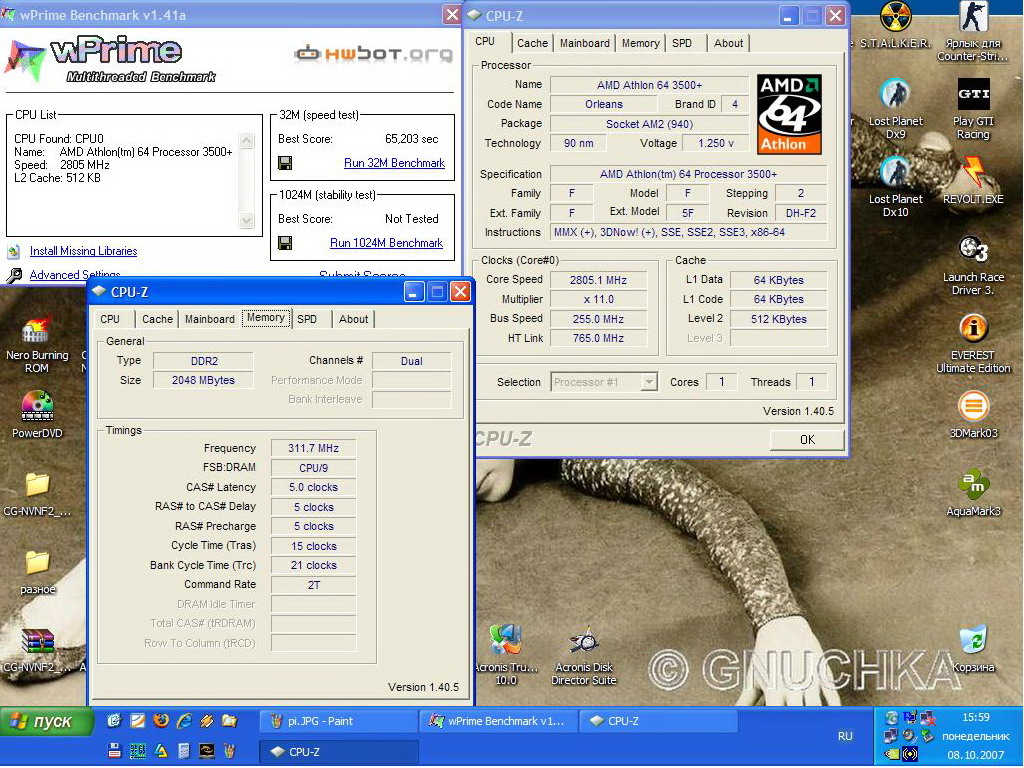Select the CG-NVNF2 WinRAR archive icon
This screenshot has width=1024, height=768.
click(x=37, y=641)
